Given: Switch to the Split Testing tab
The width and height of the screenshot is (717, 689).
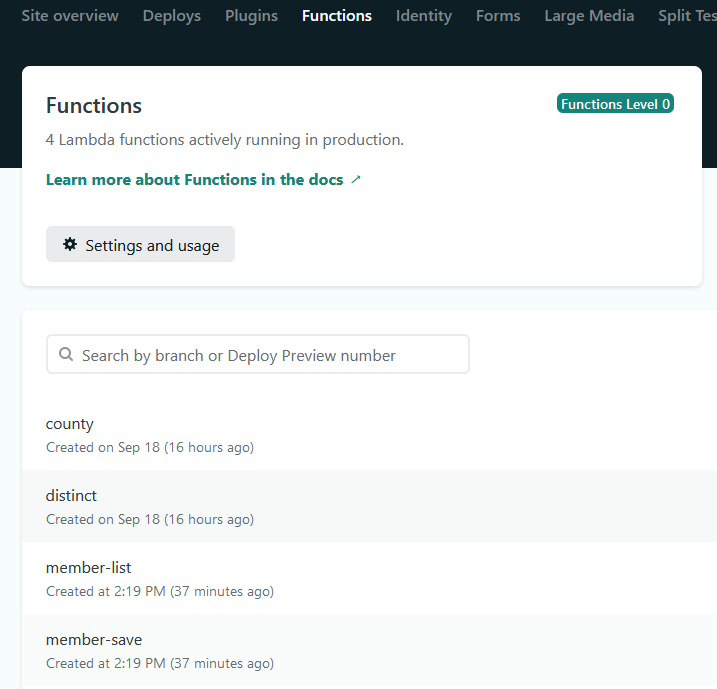Looking at the screenshot, I should (687, 16).
